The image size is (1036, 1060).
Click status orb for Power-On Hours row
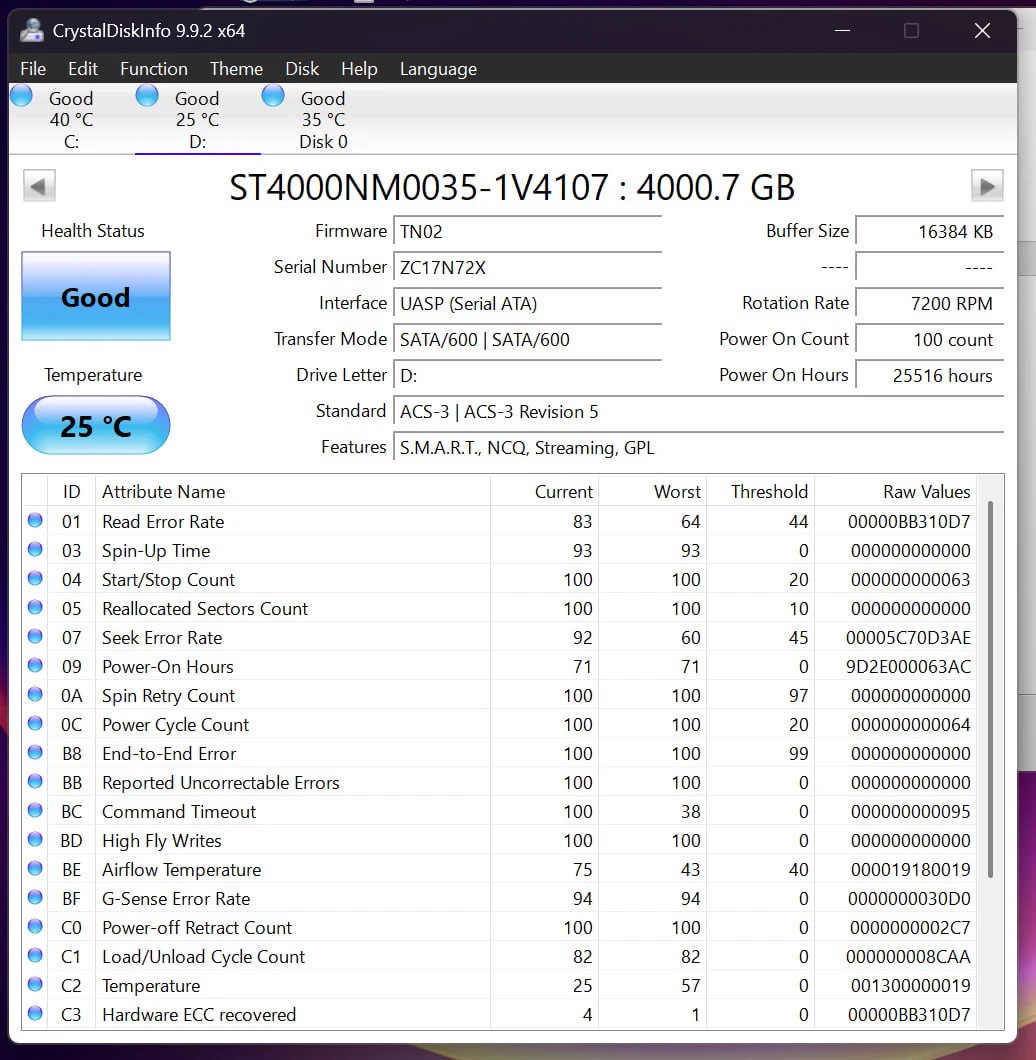pyautogui.click(x=35, y=666)
